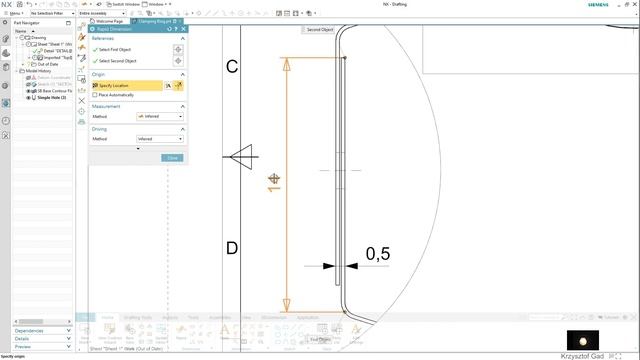Enable the Place Automatically checkbox
This screenshot has height=360, width=640.
point(95,95)
